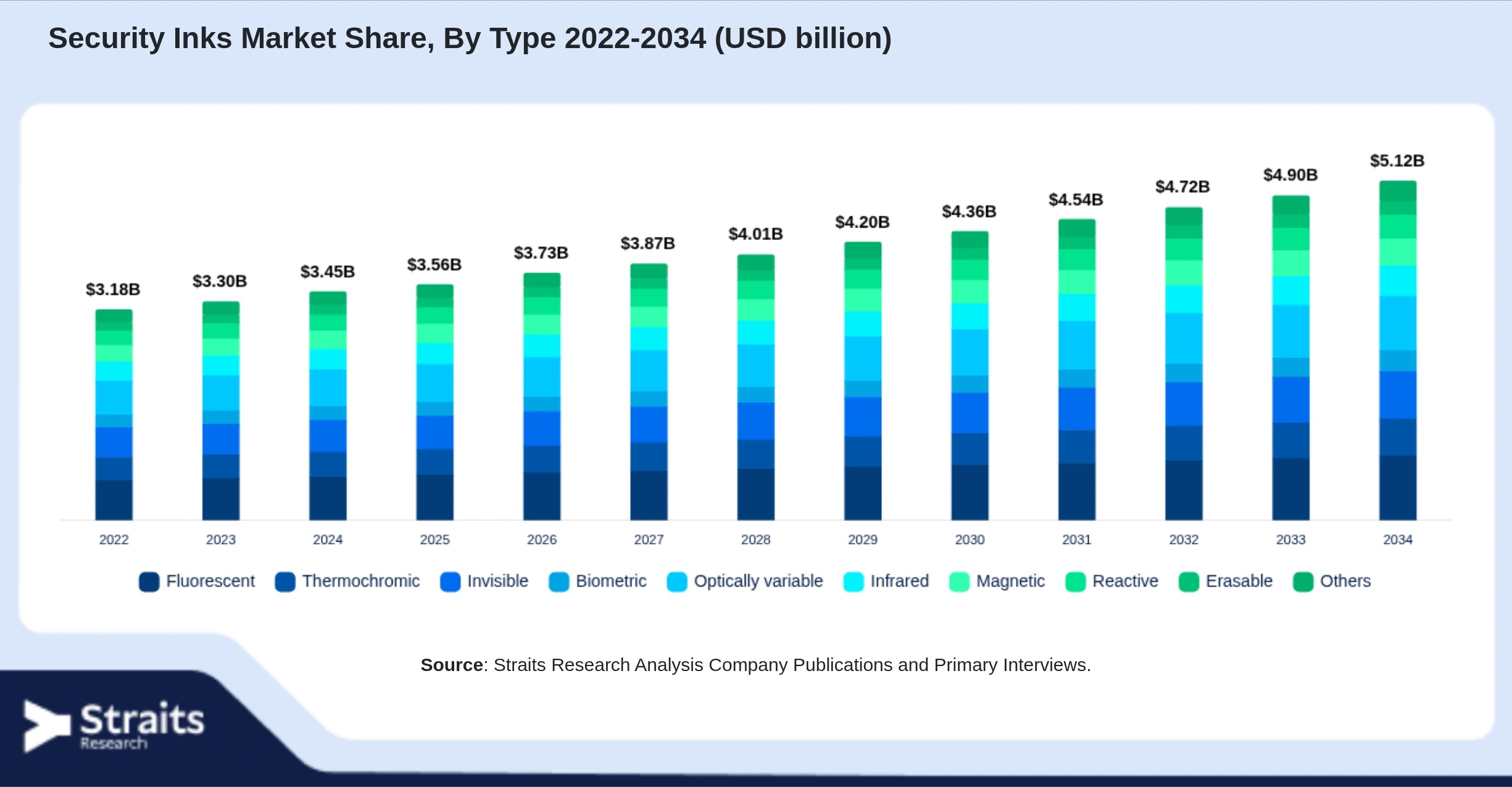Toggle the Invisible legend label

point(498,581)
